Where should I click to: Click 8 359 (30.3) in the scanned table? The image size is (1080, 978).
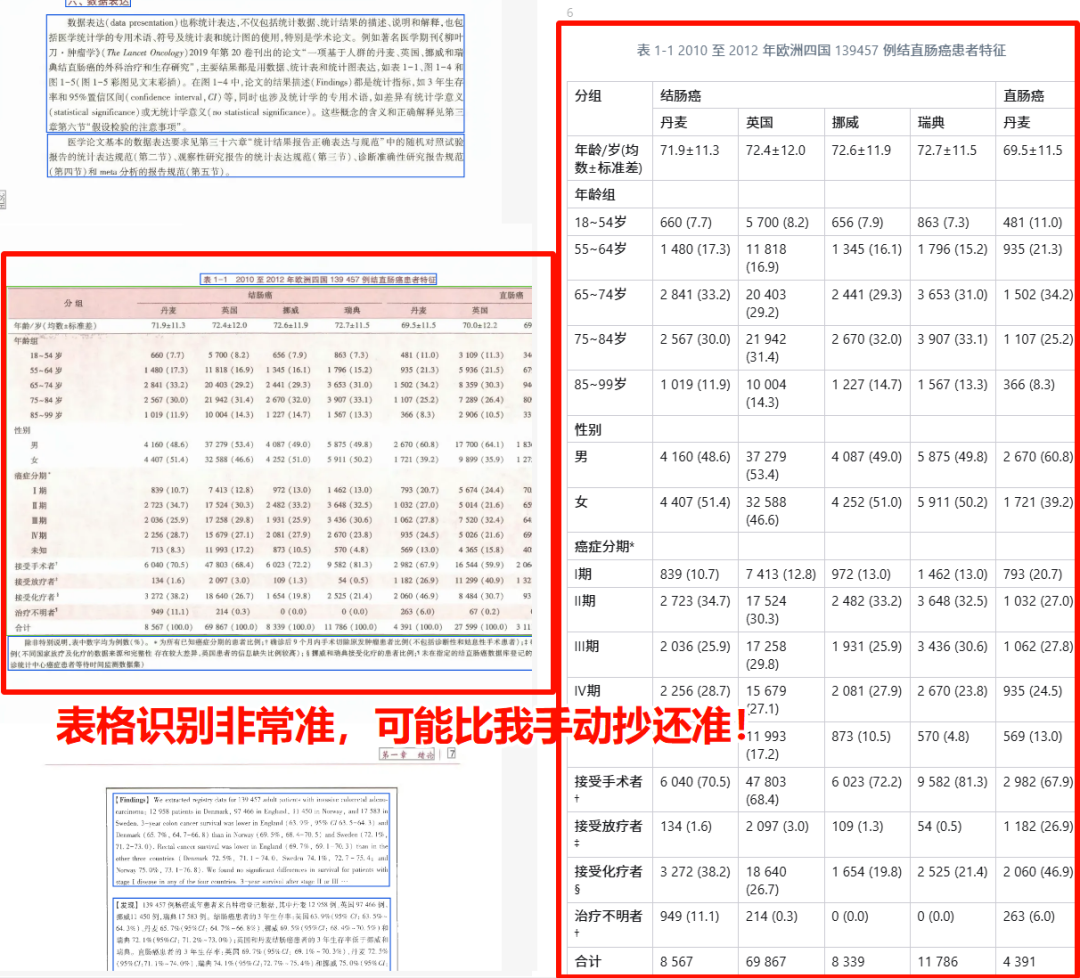click(480, 385)
